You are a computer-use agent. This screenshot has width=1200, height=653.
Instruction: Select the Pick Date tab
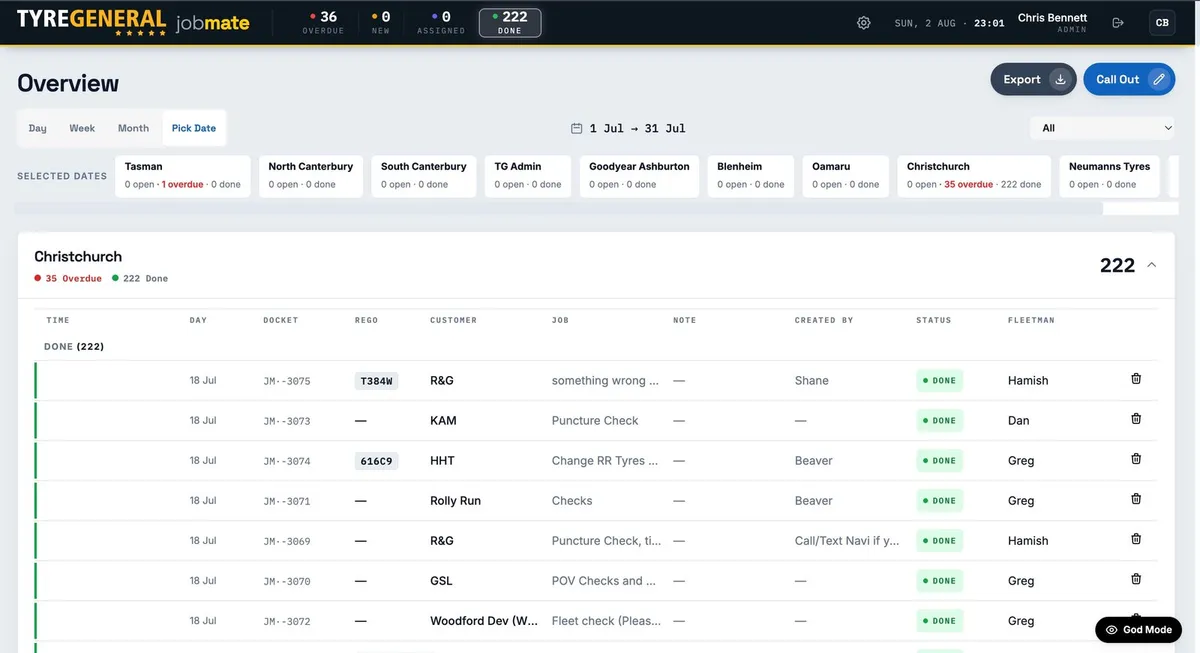point(194,128)
